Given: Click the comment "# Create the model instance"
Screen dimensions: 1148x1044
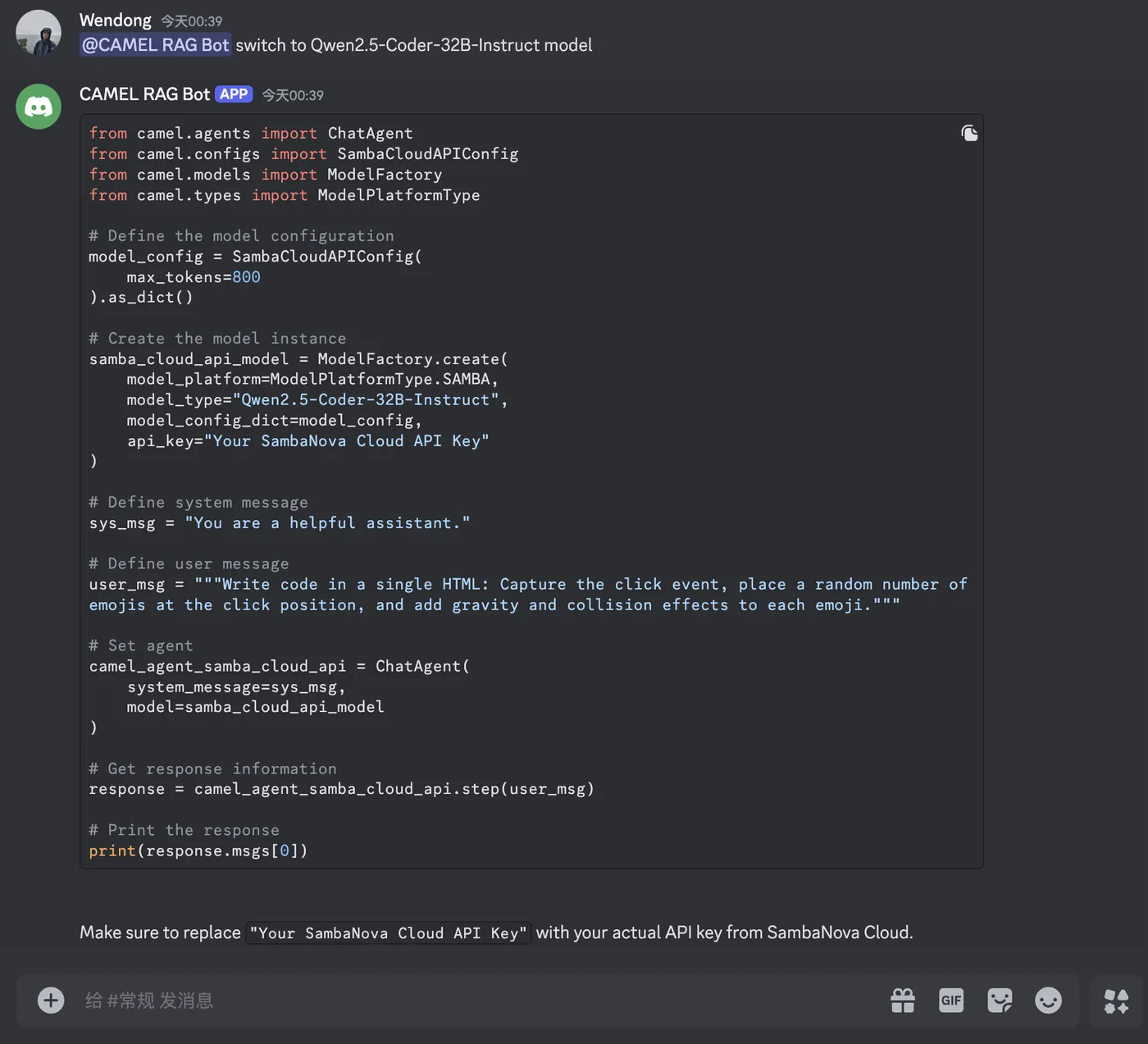Looking at the screenshot, I should (217, 338).
